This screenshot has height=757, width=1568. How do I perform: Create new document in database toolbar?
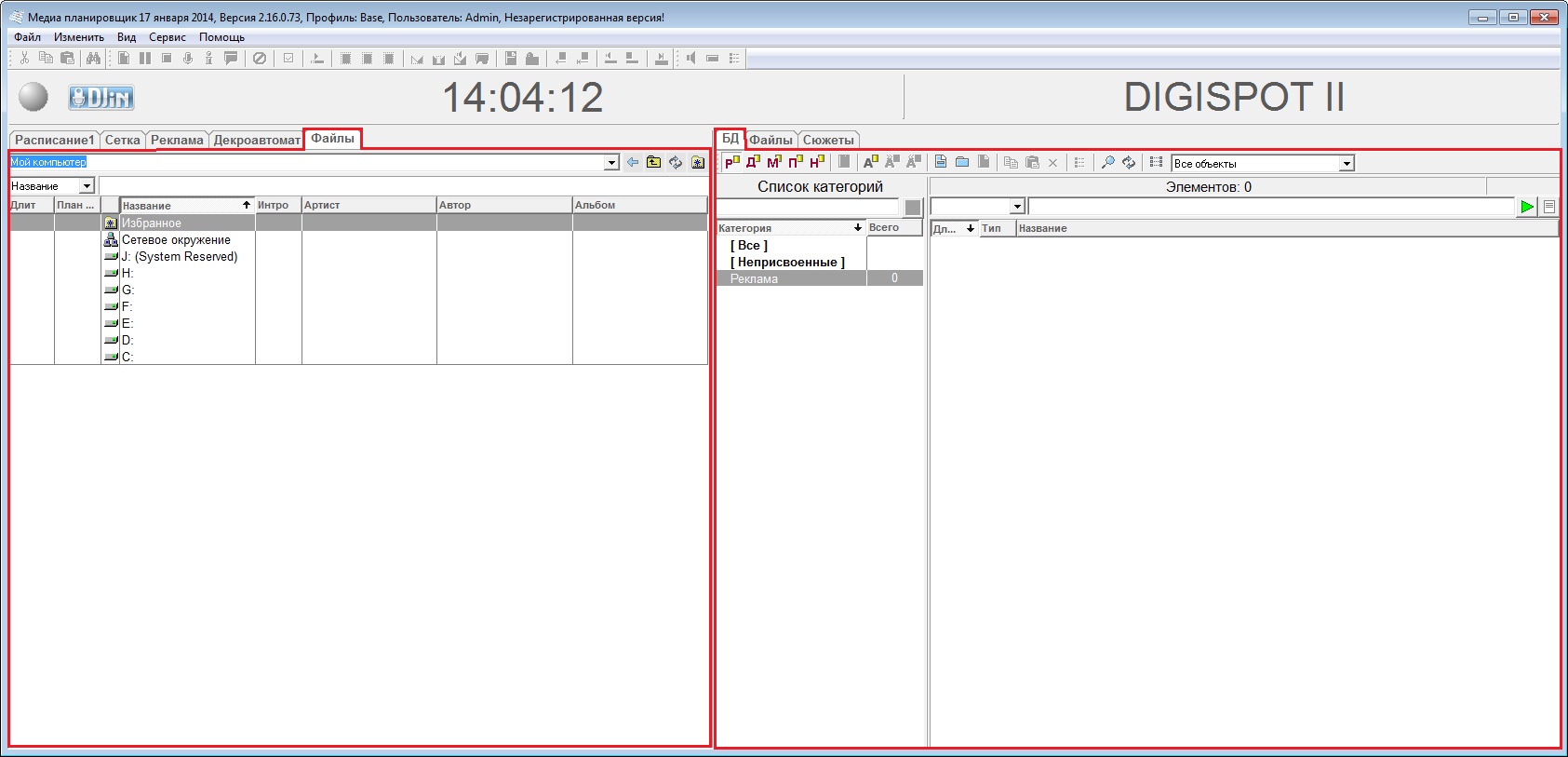941,162
